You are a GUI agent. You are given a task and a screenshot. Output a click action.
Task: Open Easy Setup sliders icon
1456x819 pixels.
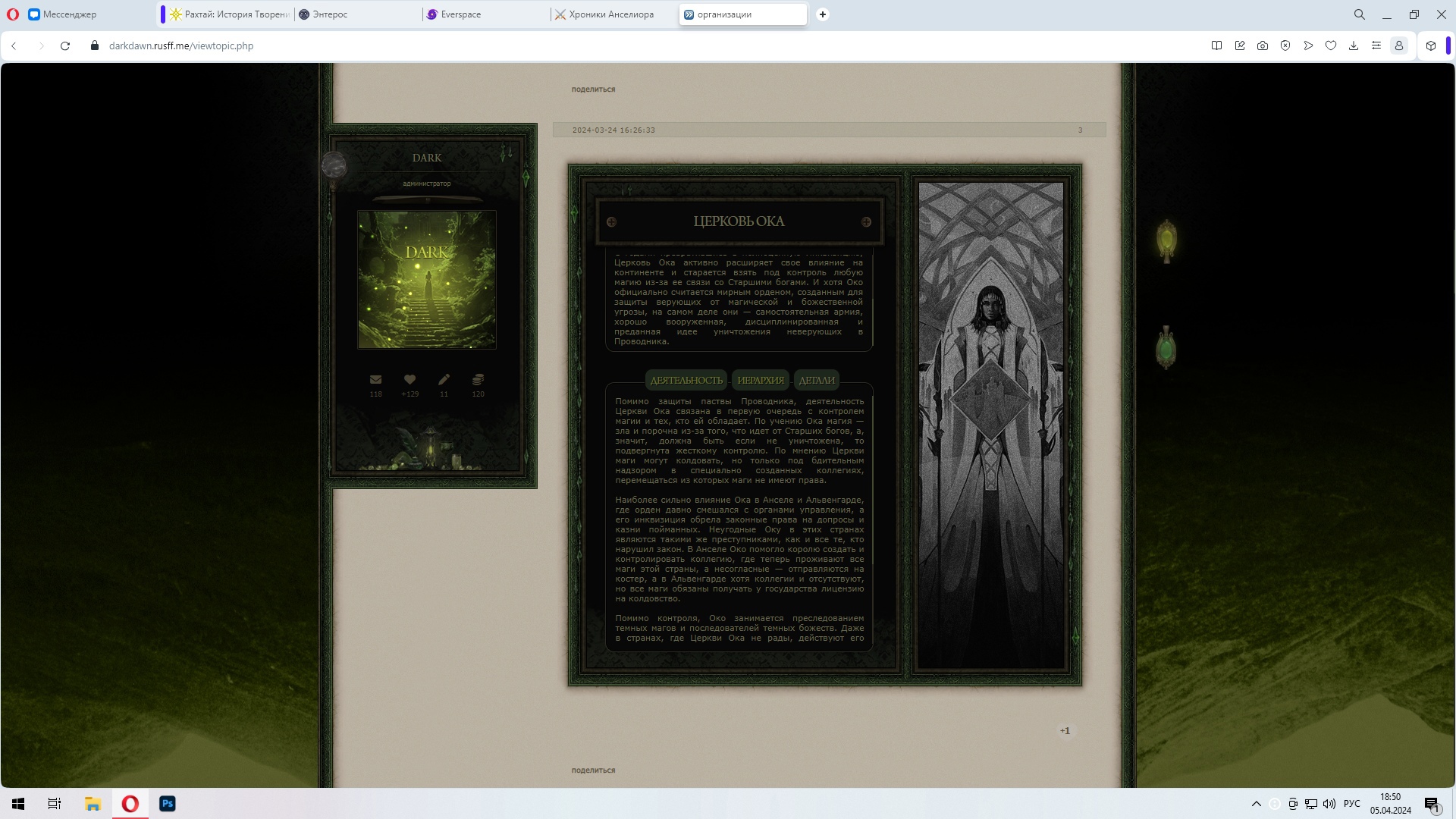coord(1376,45)
